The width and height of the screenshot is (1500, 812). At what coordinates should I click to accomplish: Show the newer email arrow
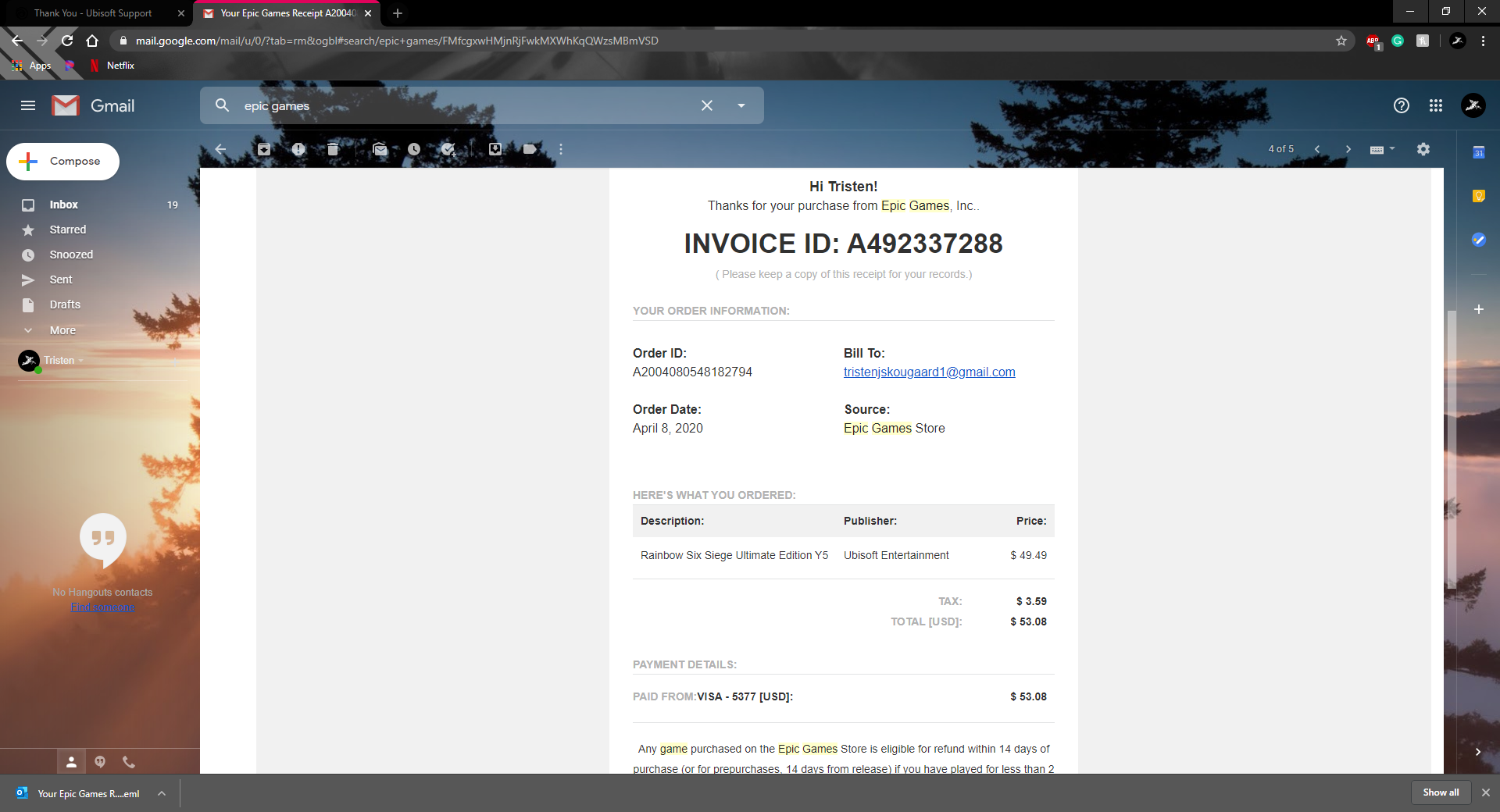click(x=1317, y=149)
